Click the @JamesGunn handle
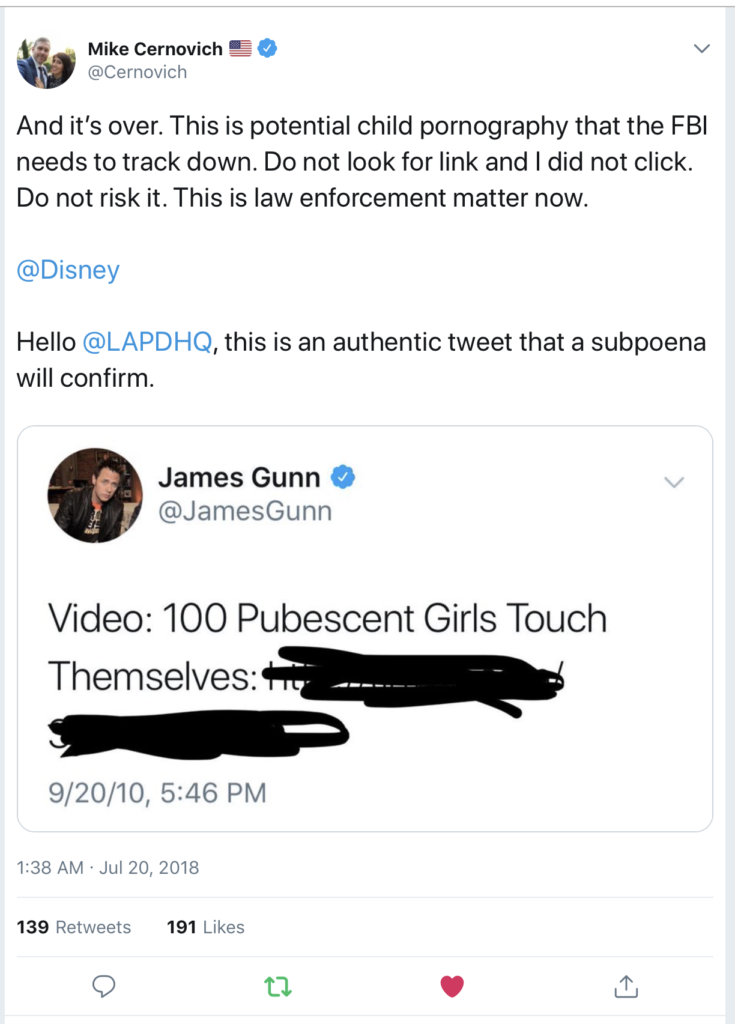The width and height of the screenshot is (735, 1024). tap(245, 511)
